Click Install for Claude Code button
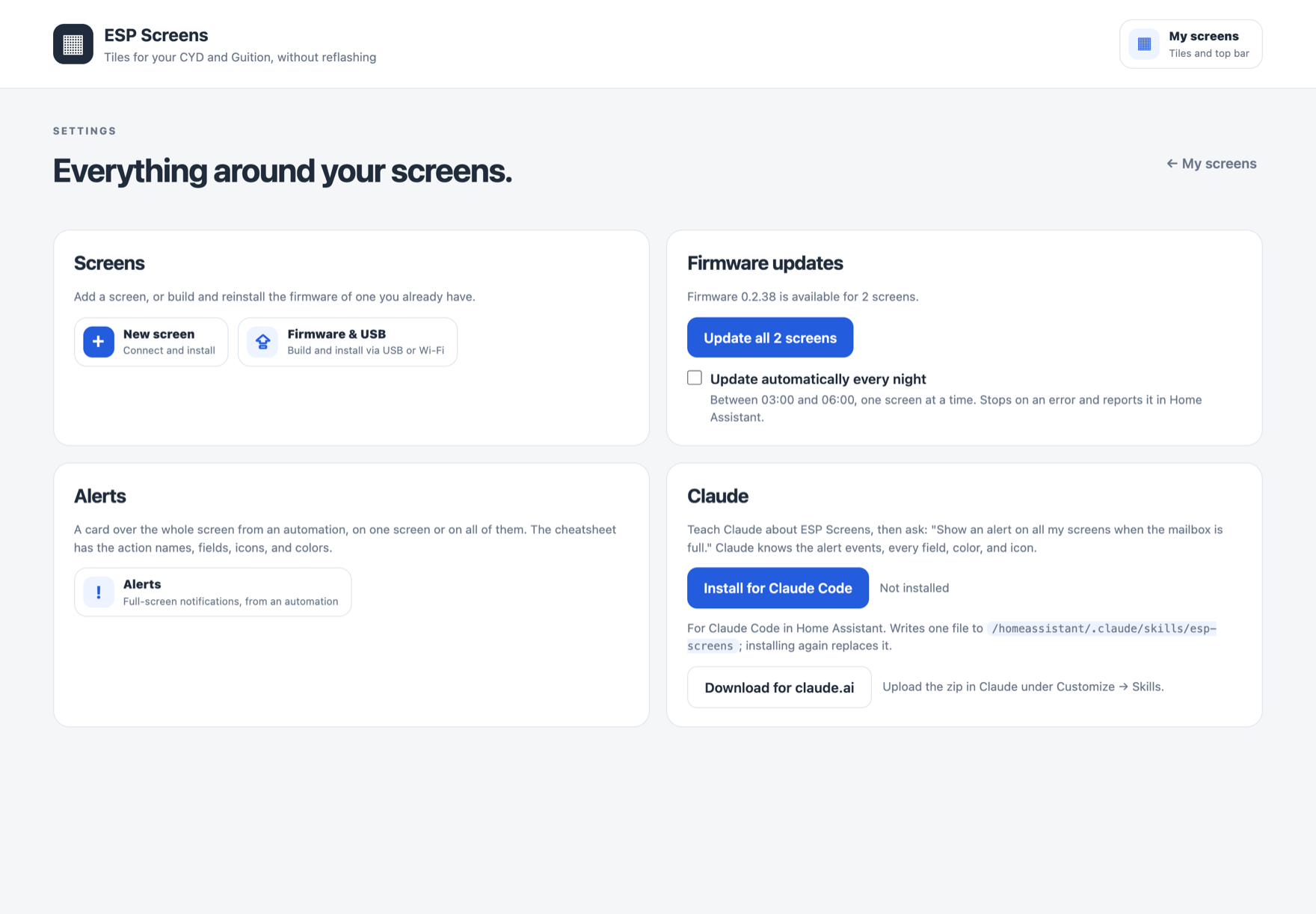The image size is (1316, 914). click(x=778, y=588)
